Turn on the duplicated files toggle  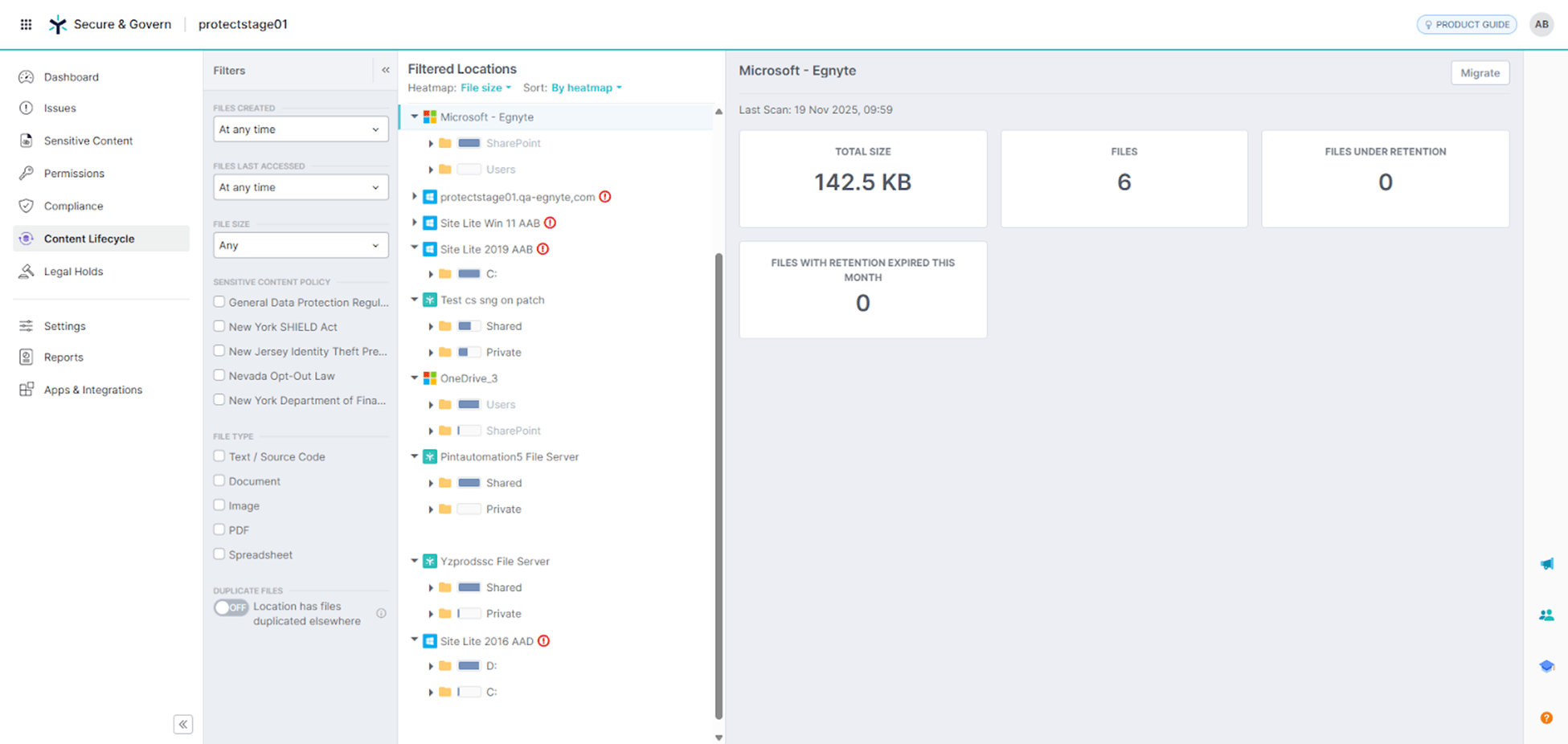click(231, 607)
